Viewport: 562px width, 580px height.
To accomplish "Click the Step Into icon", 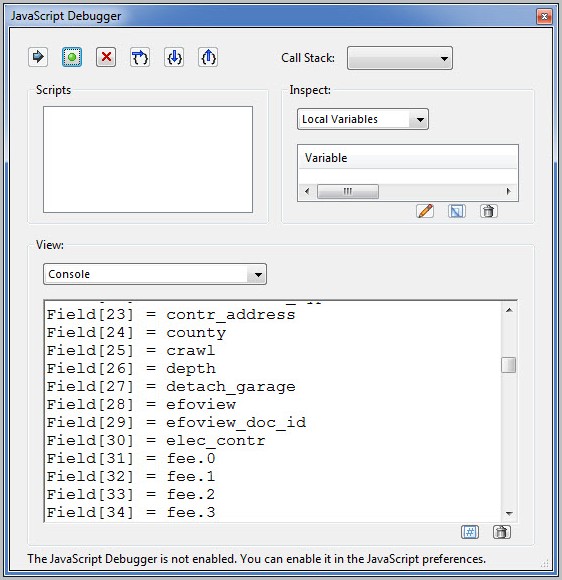I will click(x=174, y=57).
